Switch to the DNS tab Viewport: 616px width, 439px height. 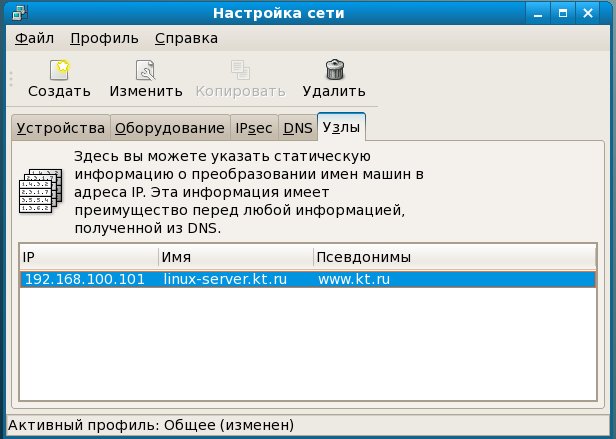tap(297, 128)
